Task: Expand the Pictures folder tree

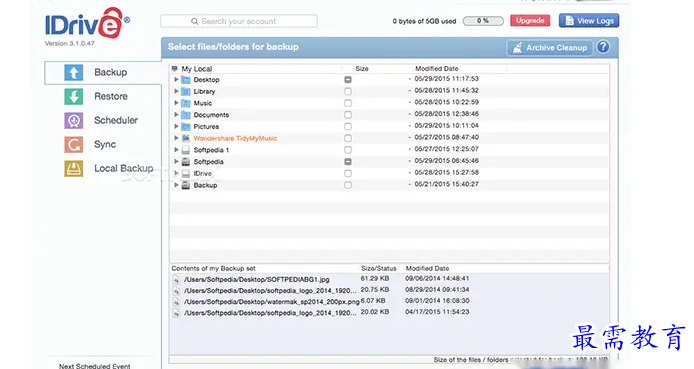Action: coord(176,127)
